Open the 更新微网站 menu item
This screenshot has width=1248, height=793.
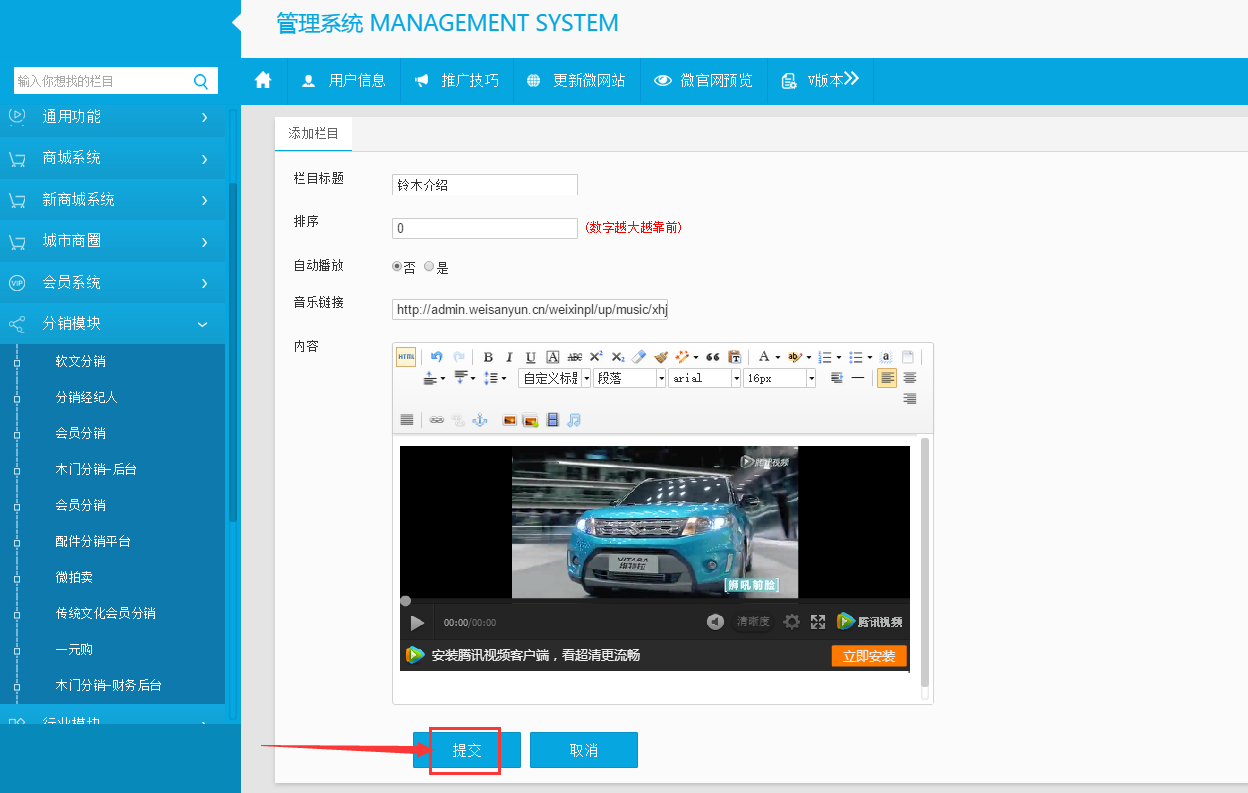point(577,80)
